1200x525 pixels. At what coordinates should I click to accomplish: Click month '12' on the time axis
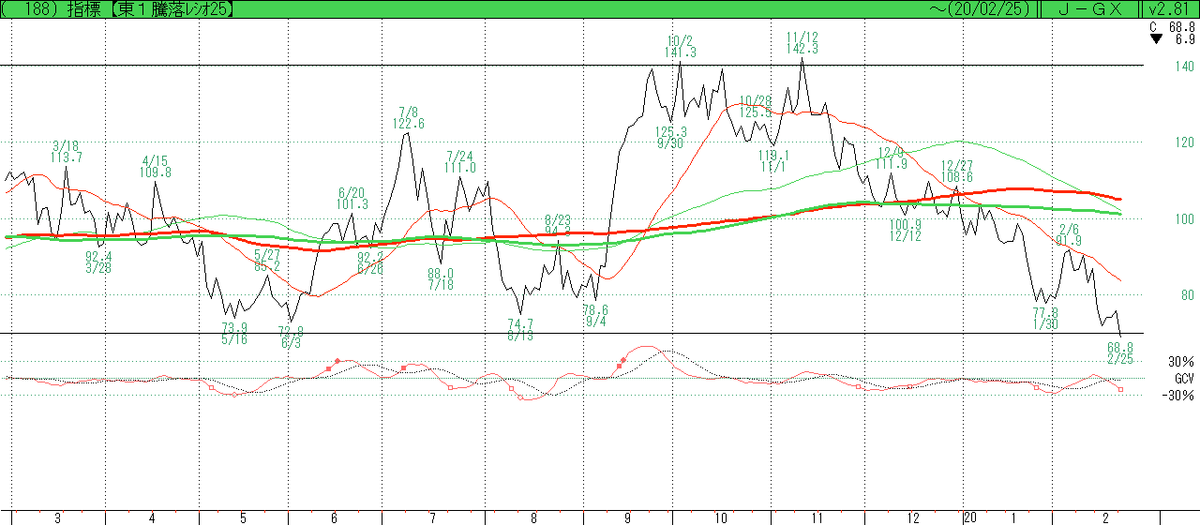click(913, 518)
